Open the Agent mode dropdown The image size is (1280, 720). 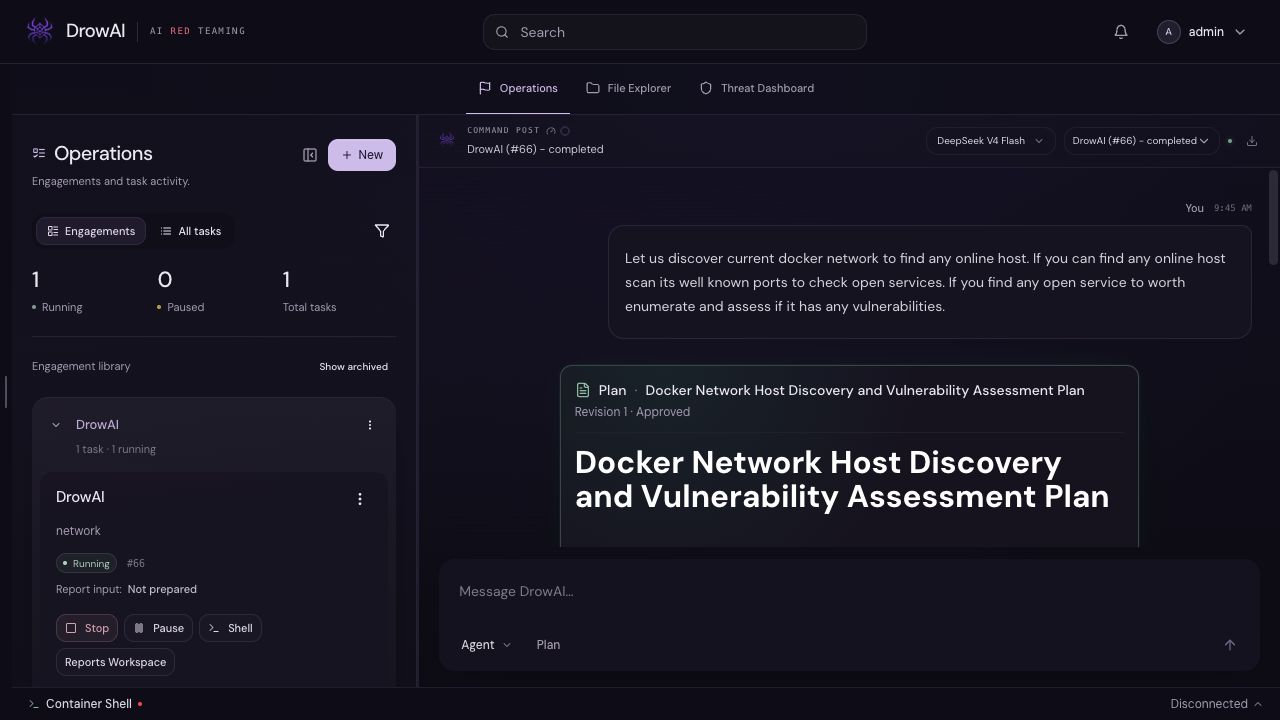tap(486, 645)
